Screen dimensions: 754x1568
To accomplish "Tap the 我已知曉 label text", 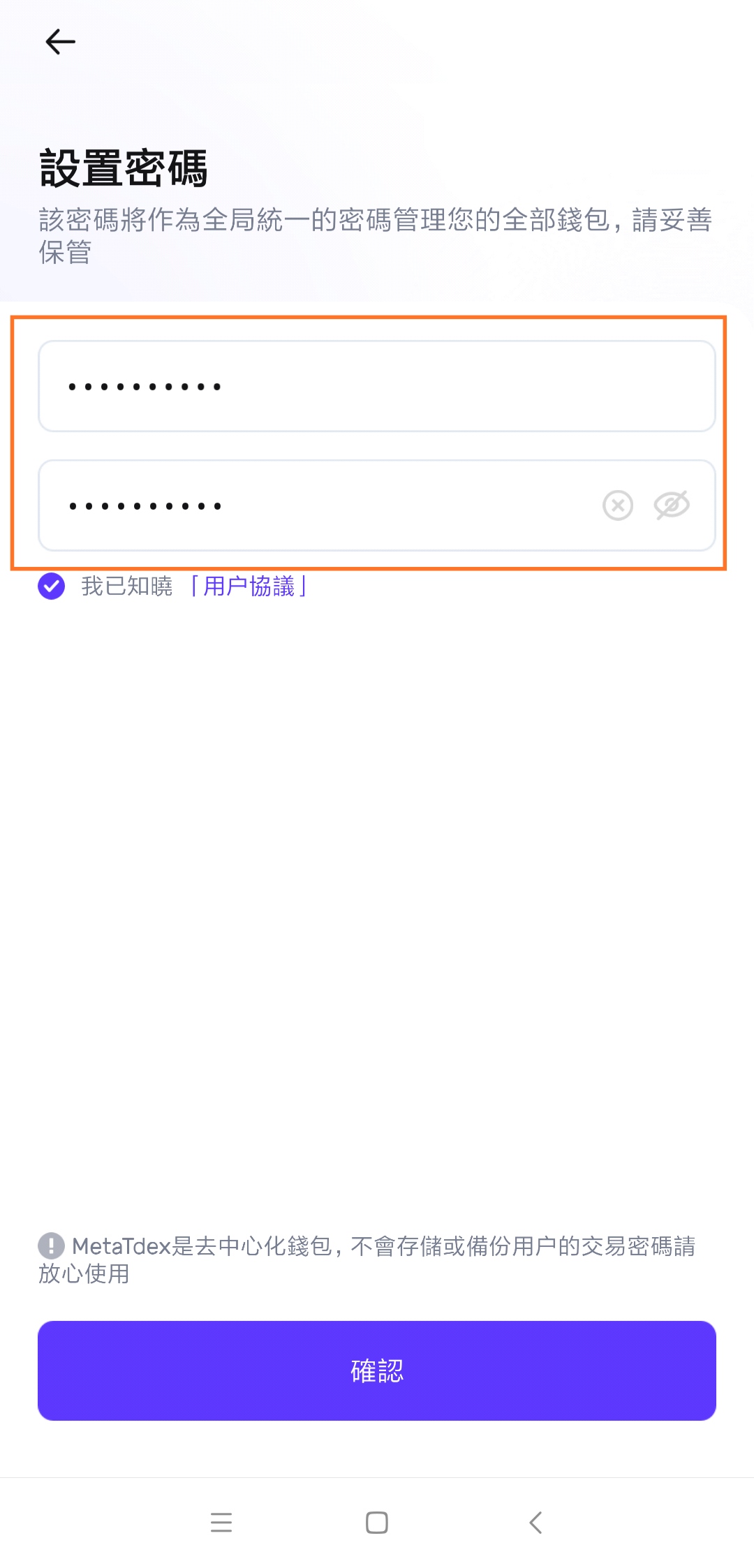I will (x=127, y=586).
